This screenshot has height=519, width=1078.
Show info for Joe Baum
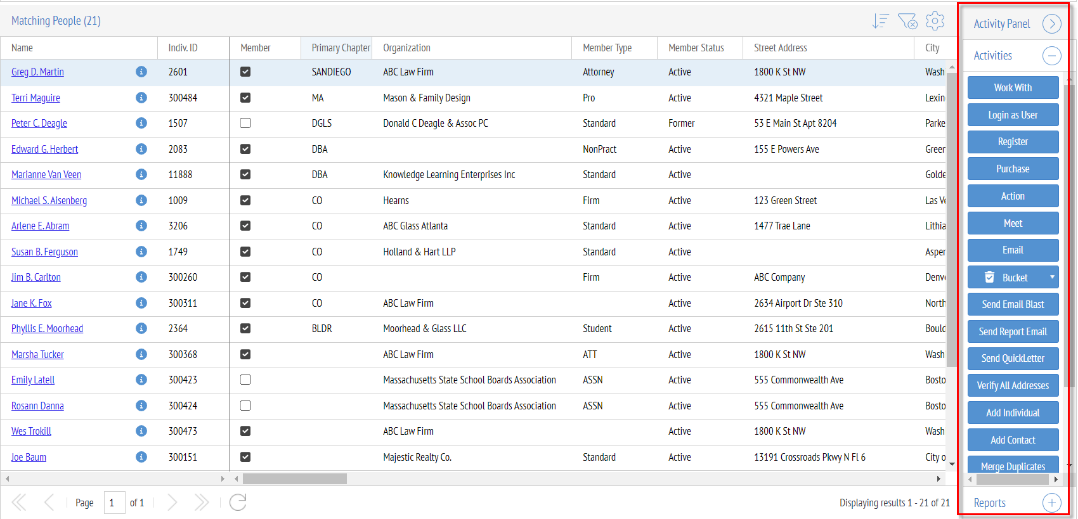(141, 456)
